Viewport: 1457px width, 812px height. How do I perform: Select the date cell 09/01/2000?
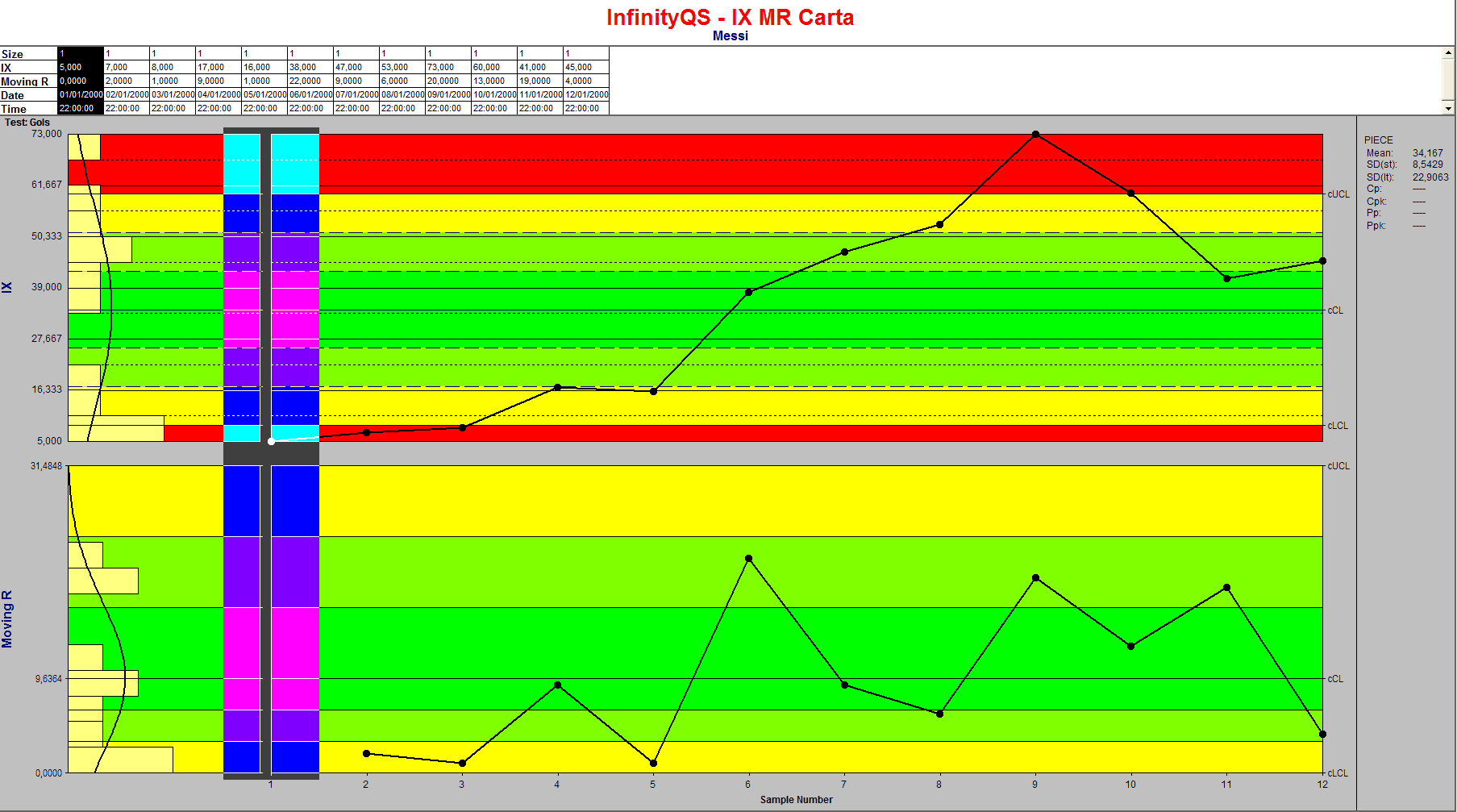click(448, 94)
